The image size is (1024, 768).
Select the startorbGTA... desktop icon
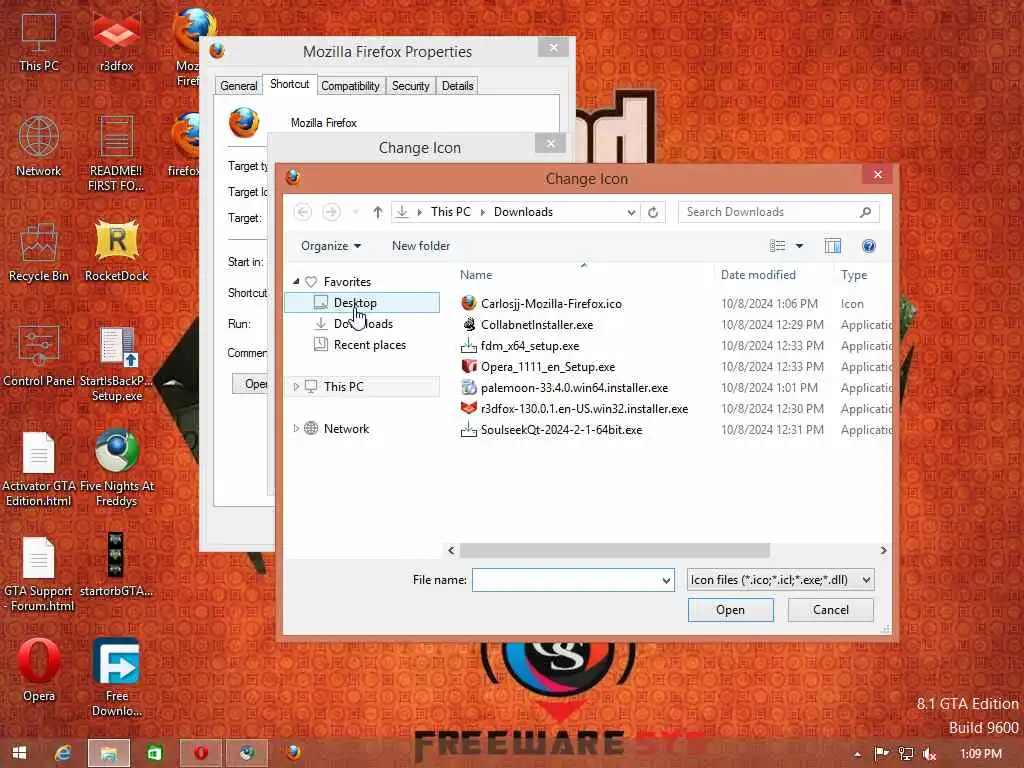point(116,566)
